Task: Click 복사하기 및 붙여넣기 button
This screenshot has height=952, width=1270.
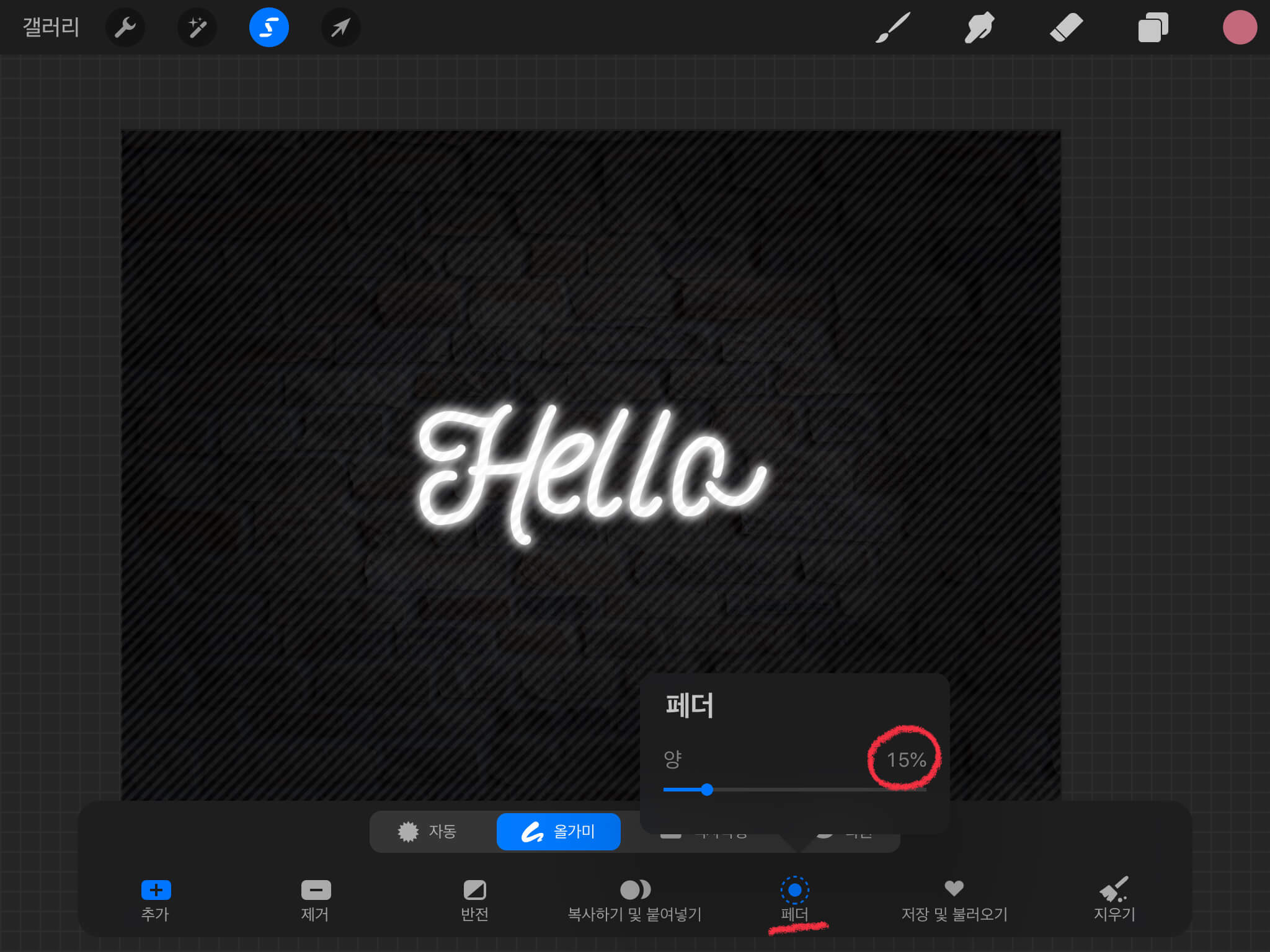Action: tap(635, 899)
